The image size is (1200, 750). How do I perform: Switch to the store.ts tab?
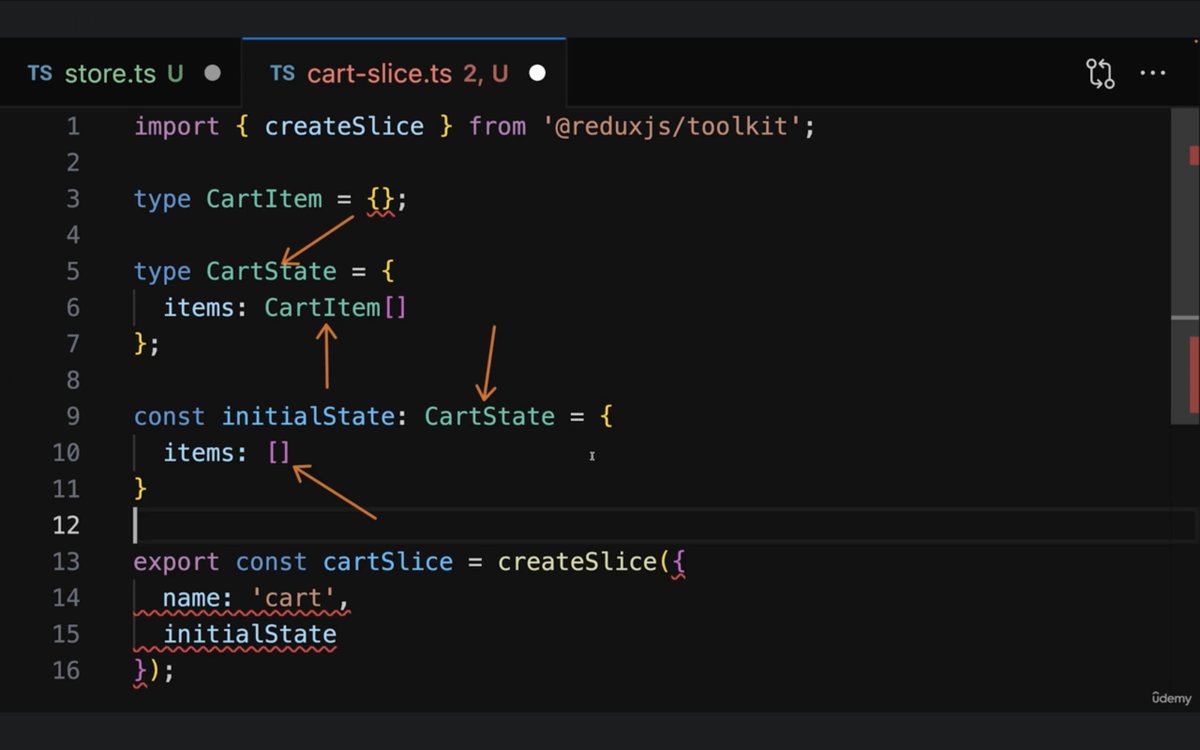point(120,73)
